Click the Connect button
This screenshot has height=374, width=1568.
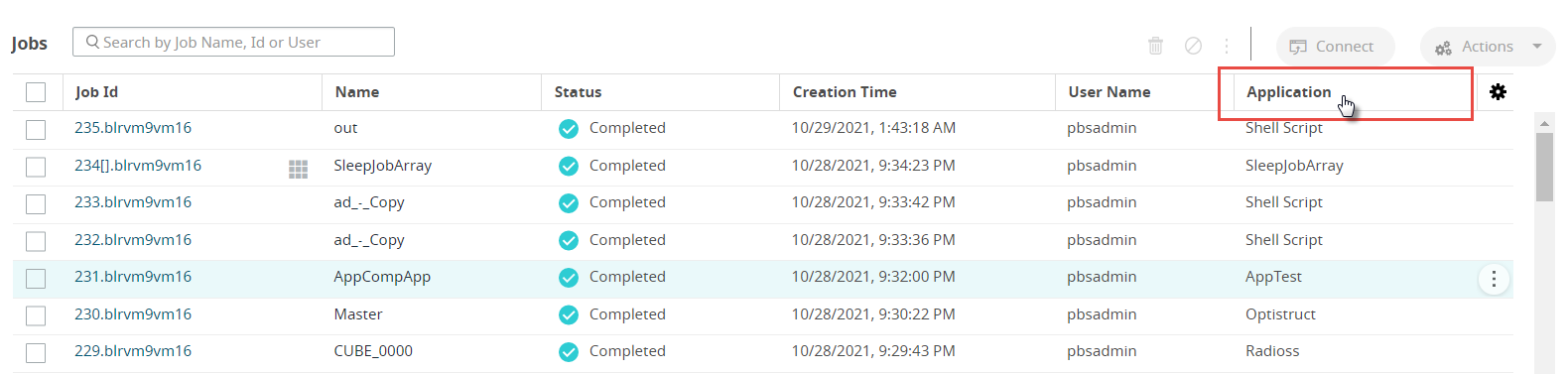click(1335, 47)
